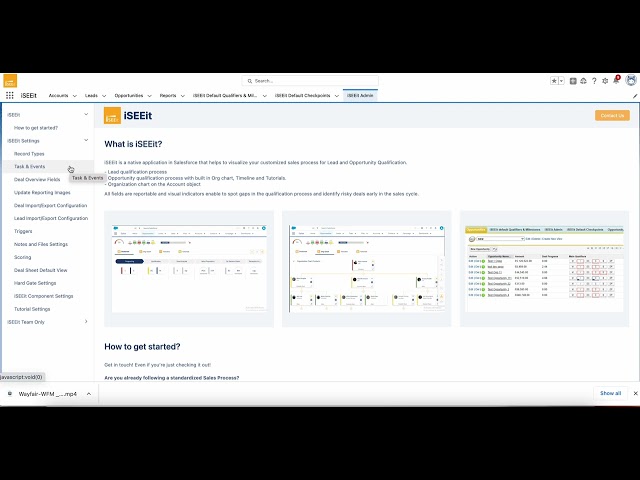Open the Opportunities tab
Viewport: 640px width, 480px height.
tap(129, 96)
